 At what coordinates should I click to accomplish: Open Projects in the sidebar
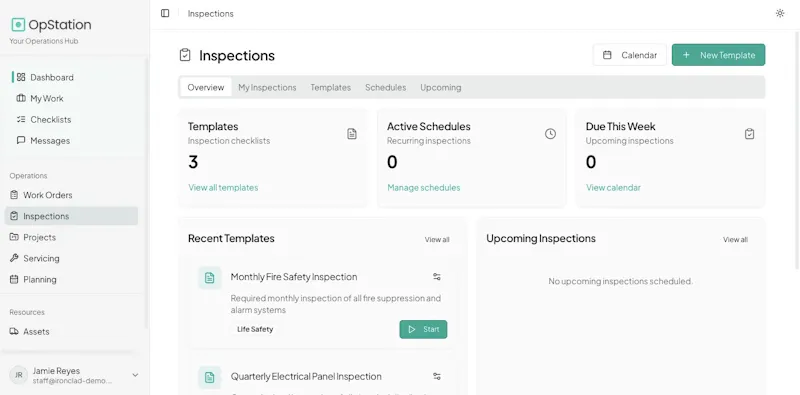[71, 237]
